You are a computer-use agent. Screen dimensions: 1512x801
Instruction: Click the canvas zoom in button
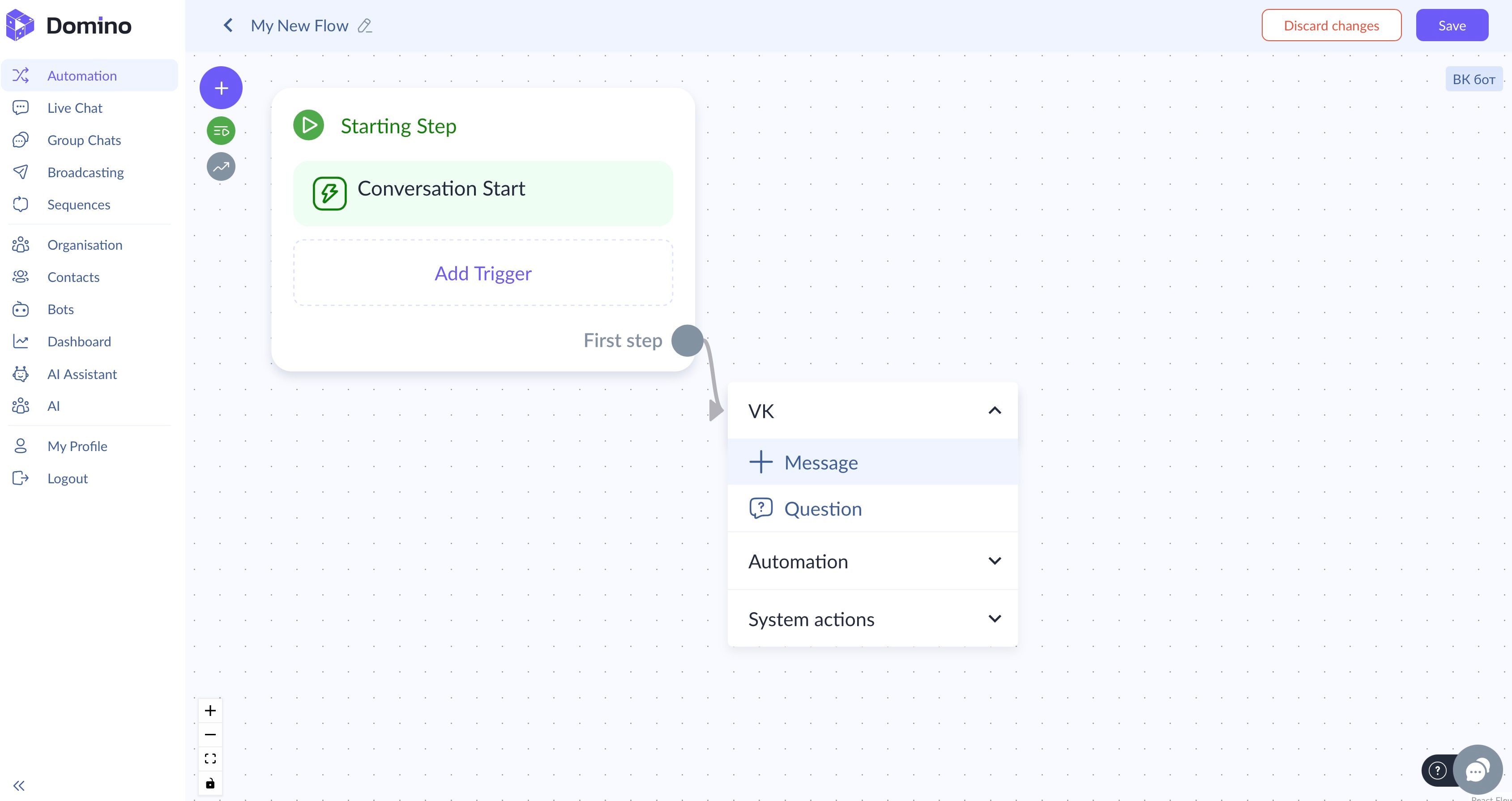tap(210, 711)
